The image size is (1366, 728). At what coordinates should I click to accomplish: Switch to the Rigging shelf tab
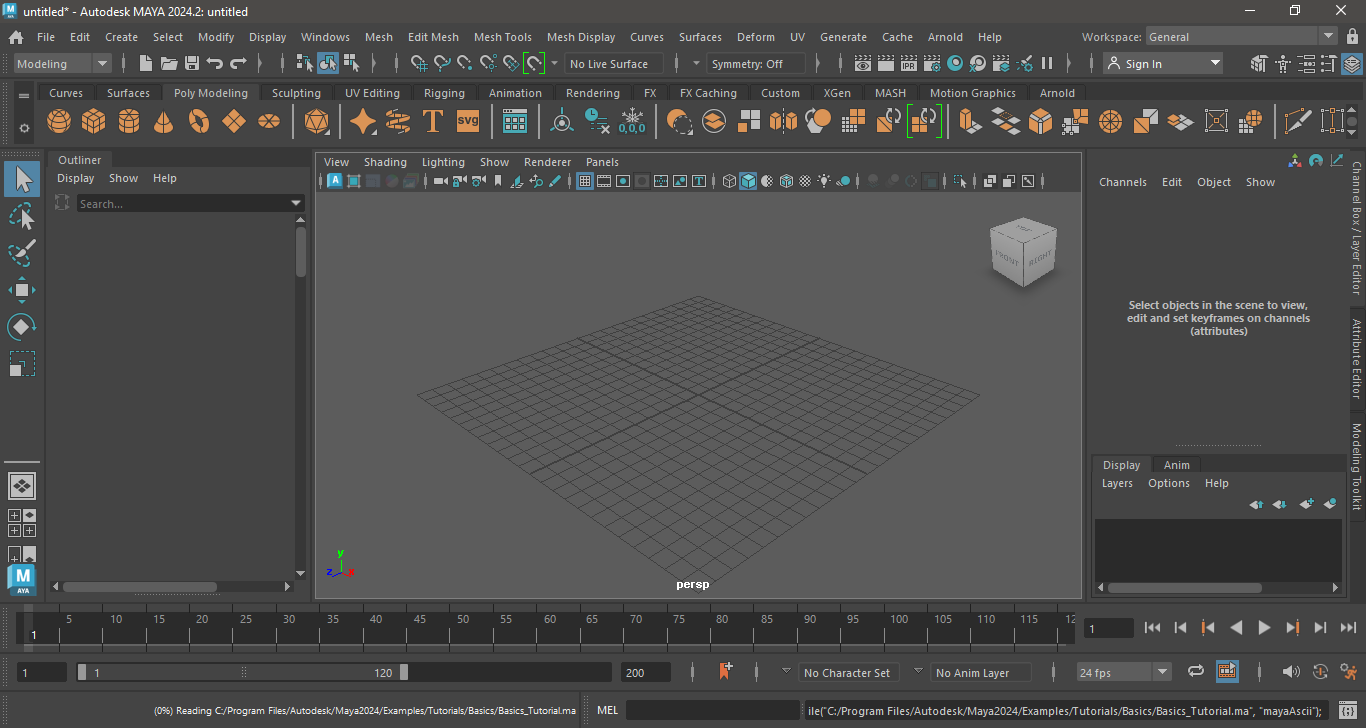point(444,93)
